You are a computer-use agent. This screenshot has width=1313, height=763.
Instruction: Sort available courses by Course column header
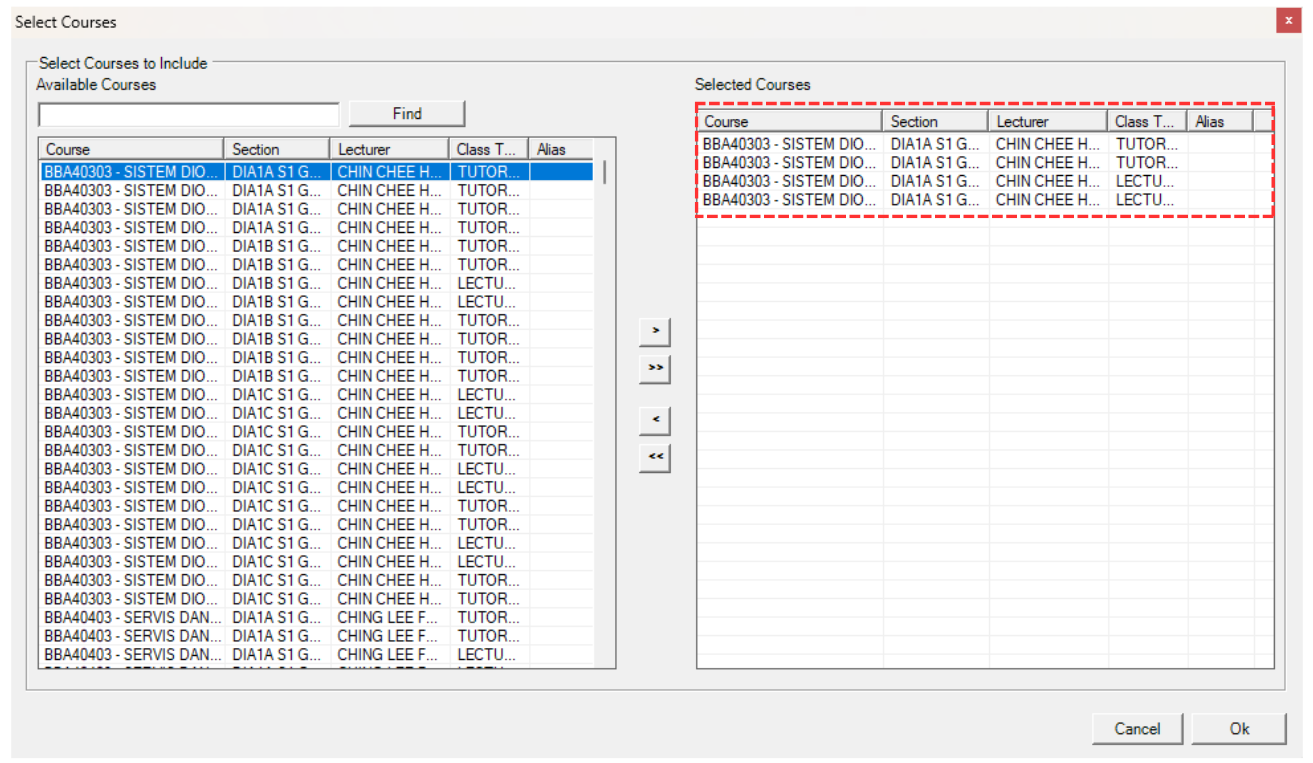pos(131,149)
